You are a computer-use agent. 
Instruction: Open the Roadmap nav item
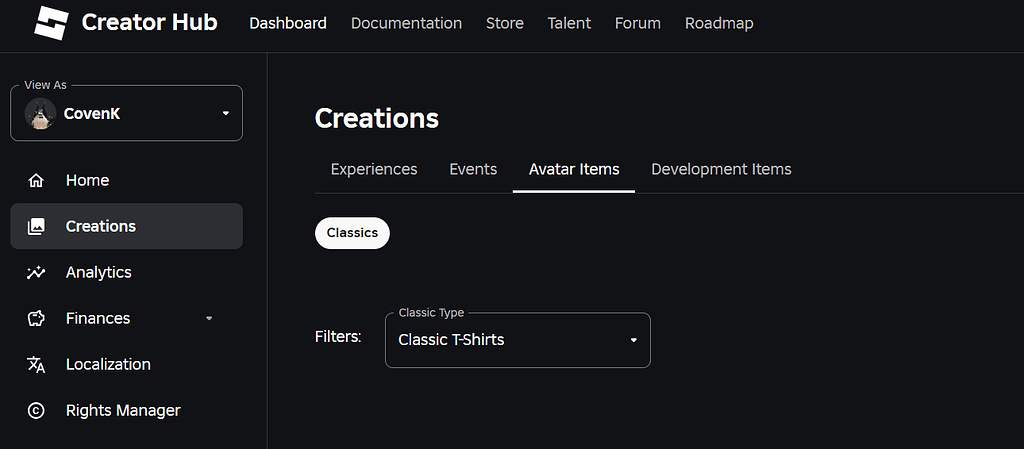pyautogui.click(x=719, y=23)
